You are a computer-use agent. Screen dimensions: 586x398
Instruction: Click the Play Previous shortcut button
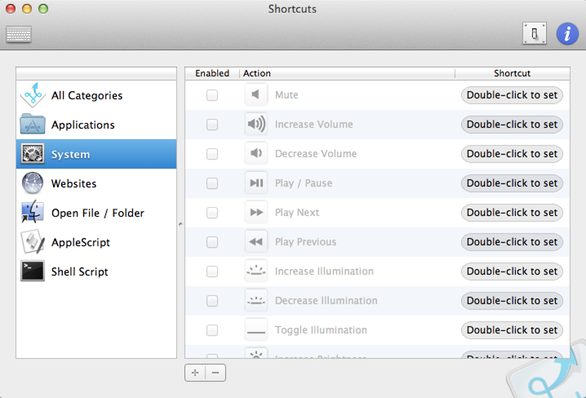[x=512, y=242]
